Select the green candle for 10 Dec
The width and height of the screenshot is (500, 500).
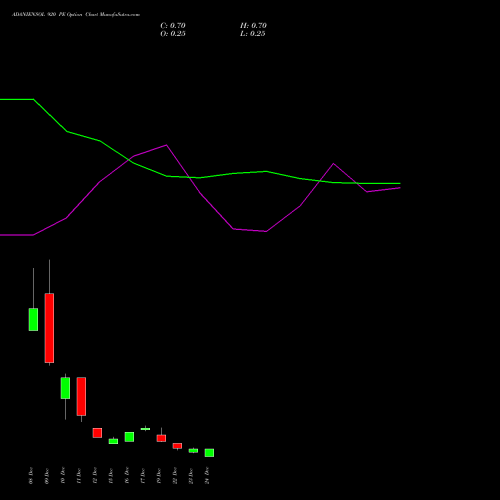click(65, 388)
